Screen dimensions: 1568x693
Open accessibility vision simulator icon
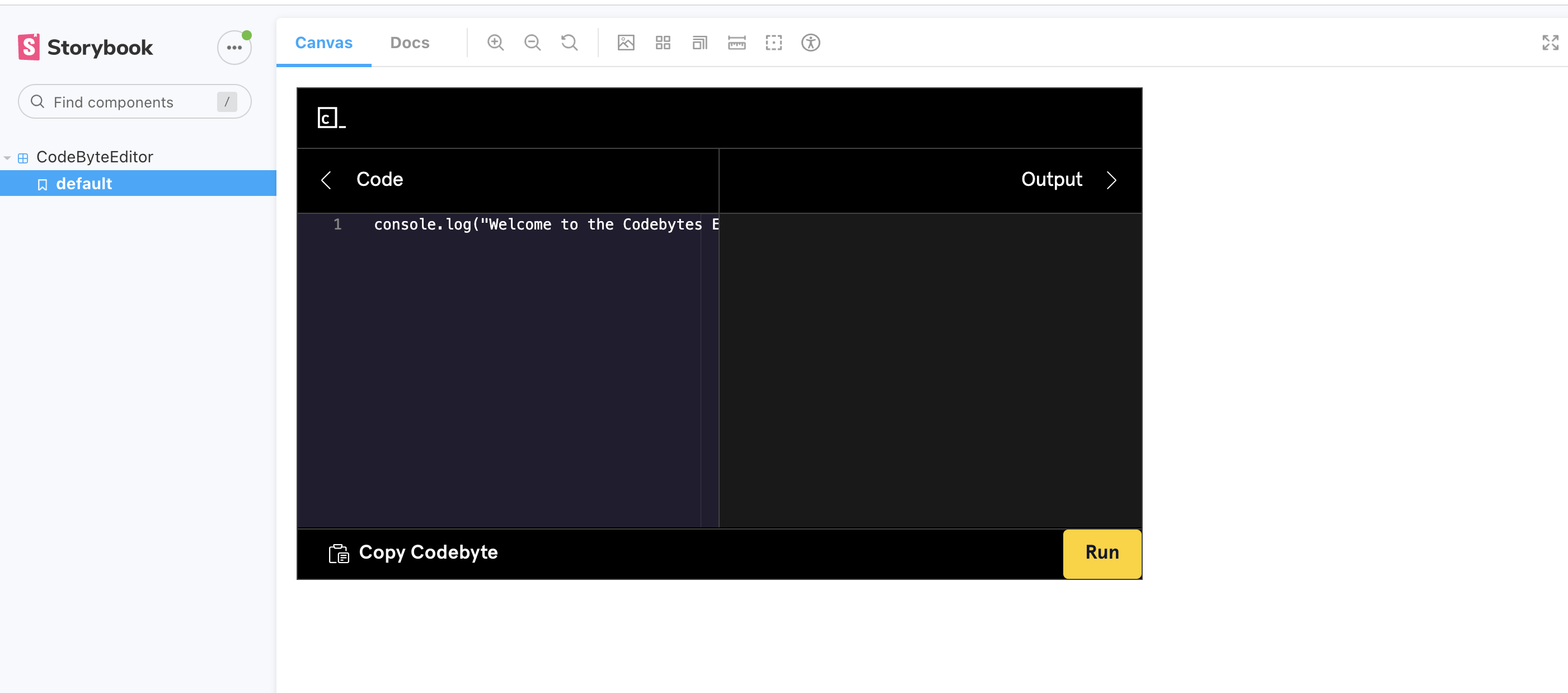(x=810, y=43)
